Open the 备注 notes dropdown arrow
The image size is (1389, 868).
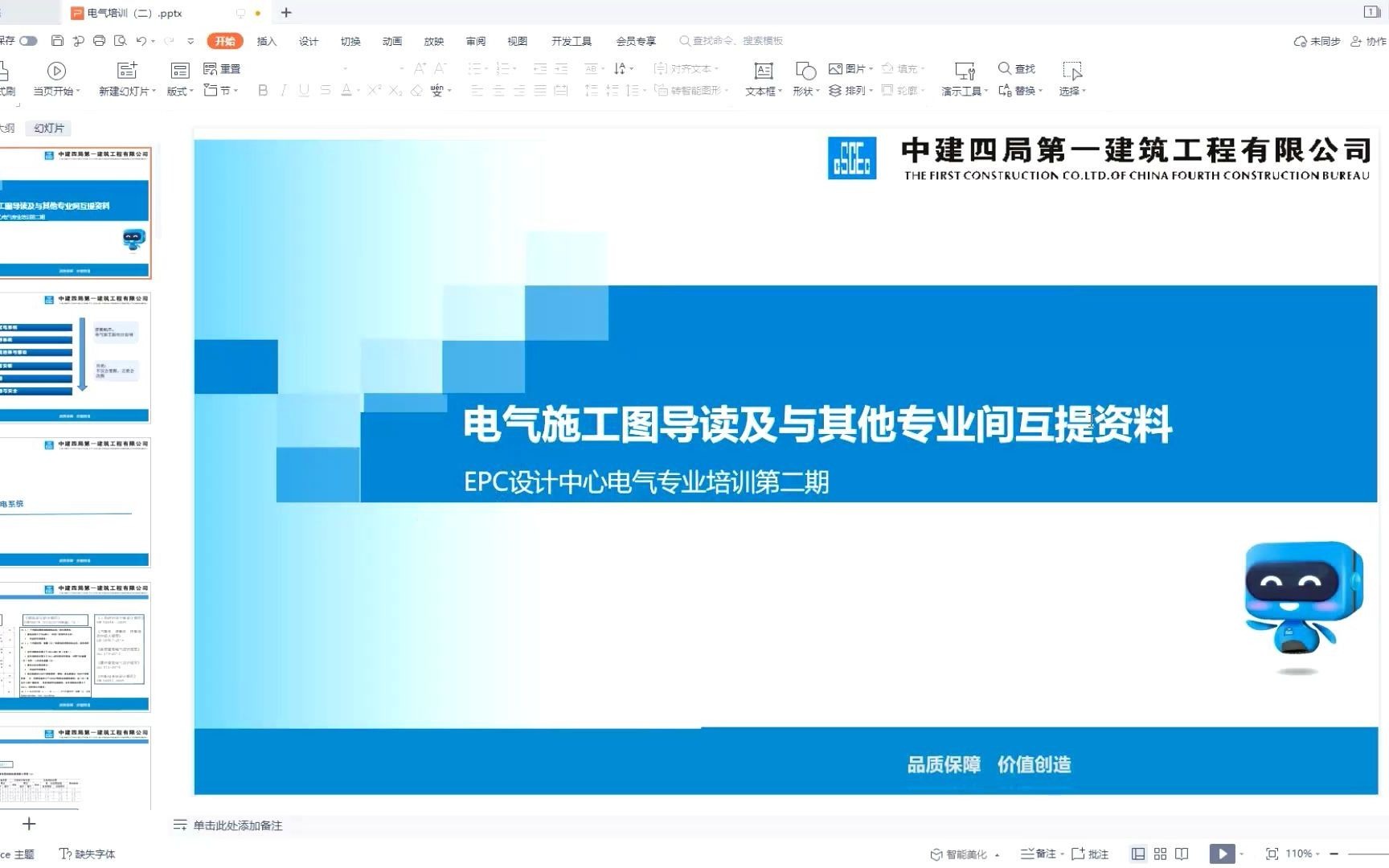1061,854
